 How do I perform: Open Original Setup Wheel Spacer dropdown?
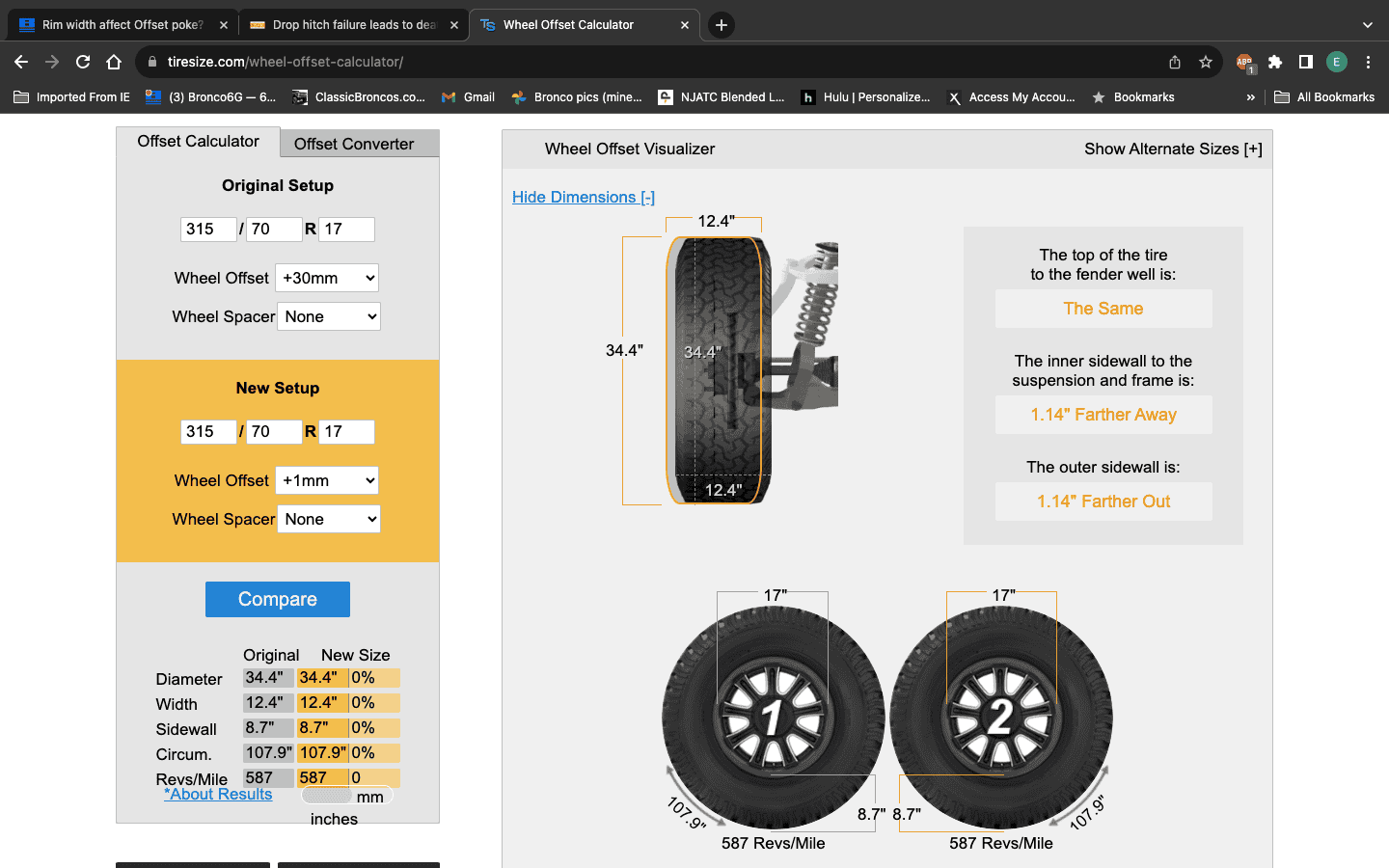pyautogui.click(x=329, y=316)
